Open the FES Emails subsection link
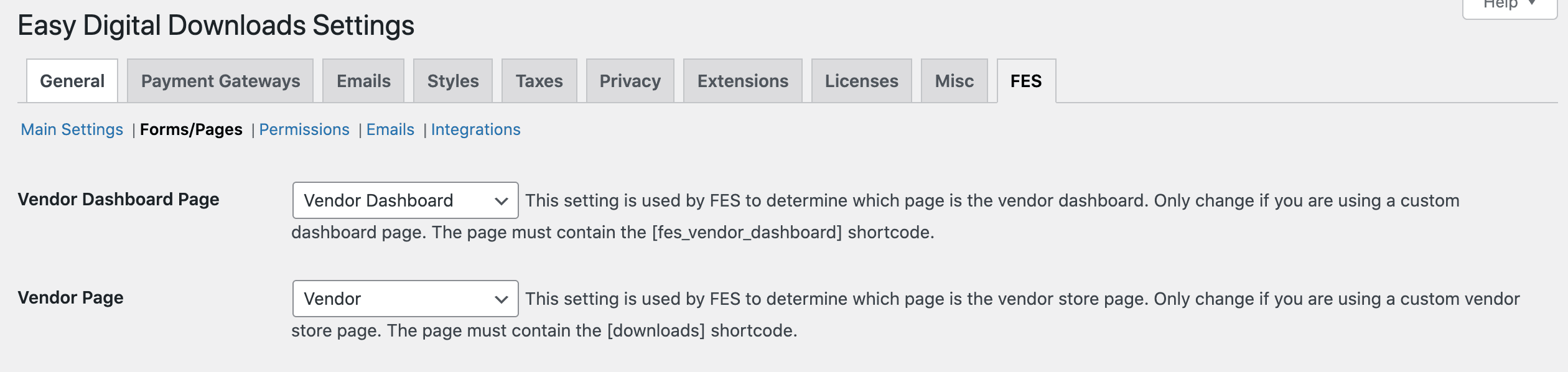Viewport: 1568px width, 372px height. [390, 129]
